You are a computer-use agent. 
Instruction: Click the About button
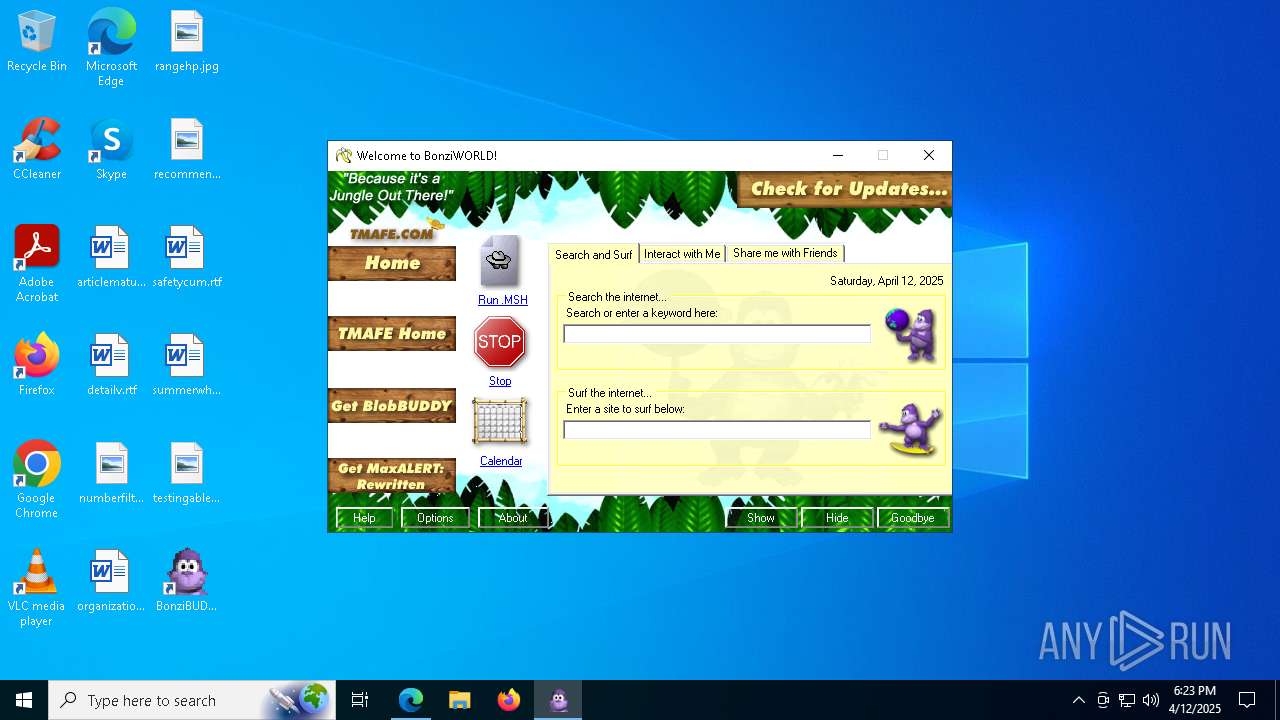tap(513, 518)
